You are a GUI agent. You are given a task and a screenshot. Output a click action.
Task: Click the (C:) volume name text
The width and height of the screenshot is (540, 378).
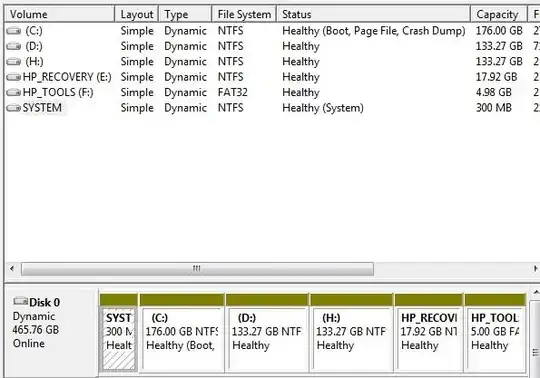pyautogui.click(x=34, y=31)
